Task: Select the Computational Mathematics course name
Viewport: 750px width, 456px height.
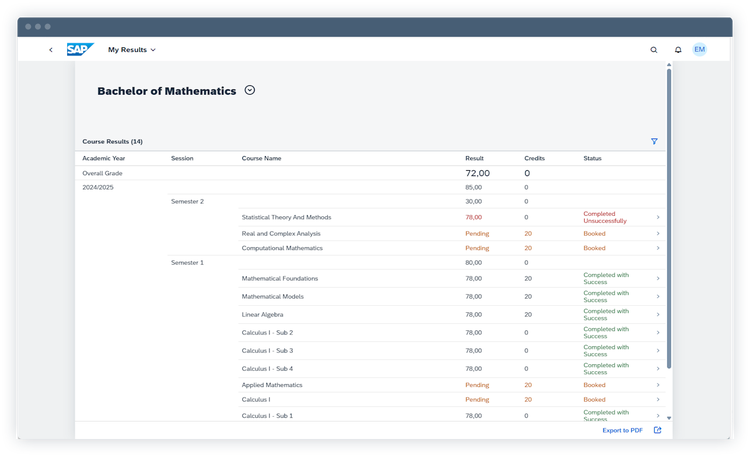Action: (x=282, y=248)
